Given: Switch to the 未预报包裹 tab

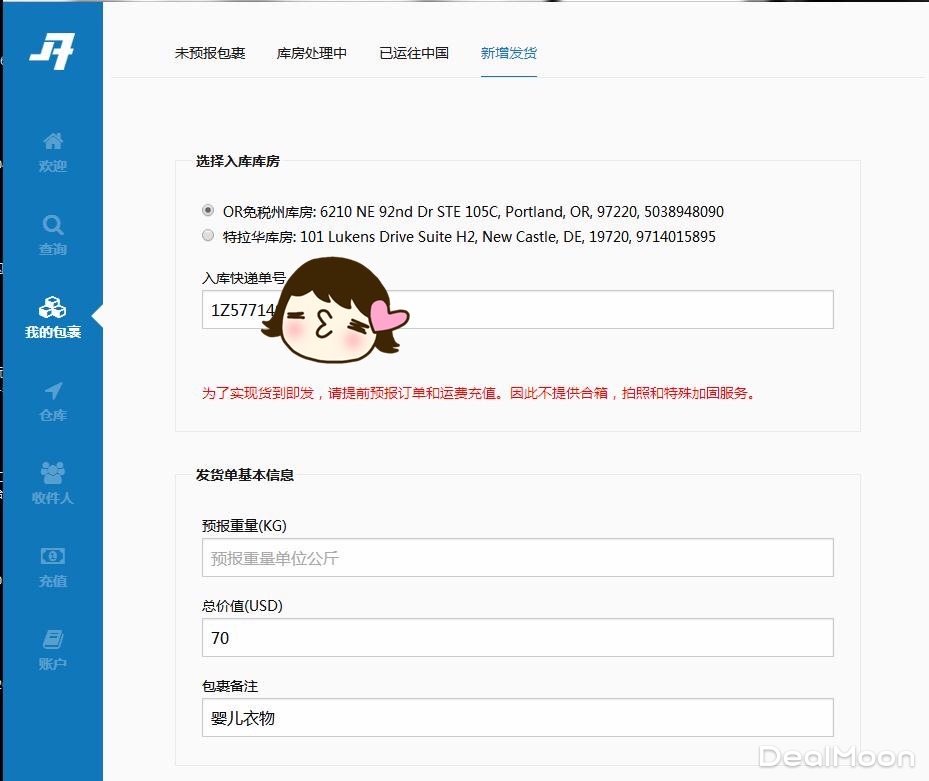Looking at the screenshot, I should point(210,54).
